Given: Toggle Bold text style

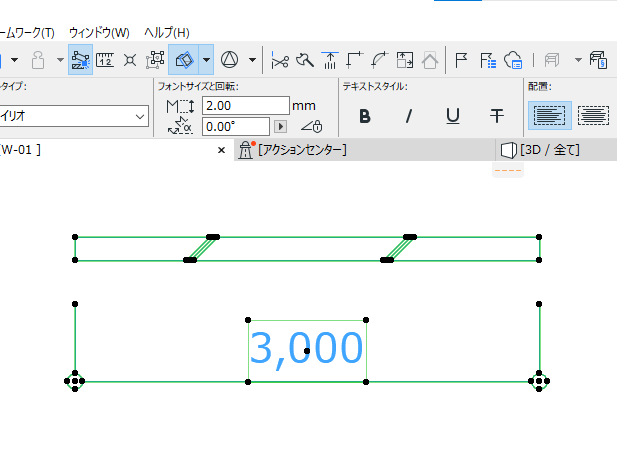Looking at the screenshot, I should point(365,116).
